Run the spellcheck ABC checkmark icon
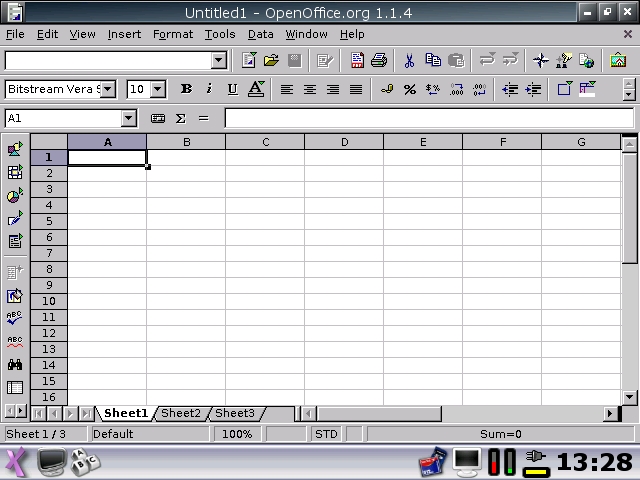The width and height of the screenshot is (640, 480). (15, 318)
